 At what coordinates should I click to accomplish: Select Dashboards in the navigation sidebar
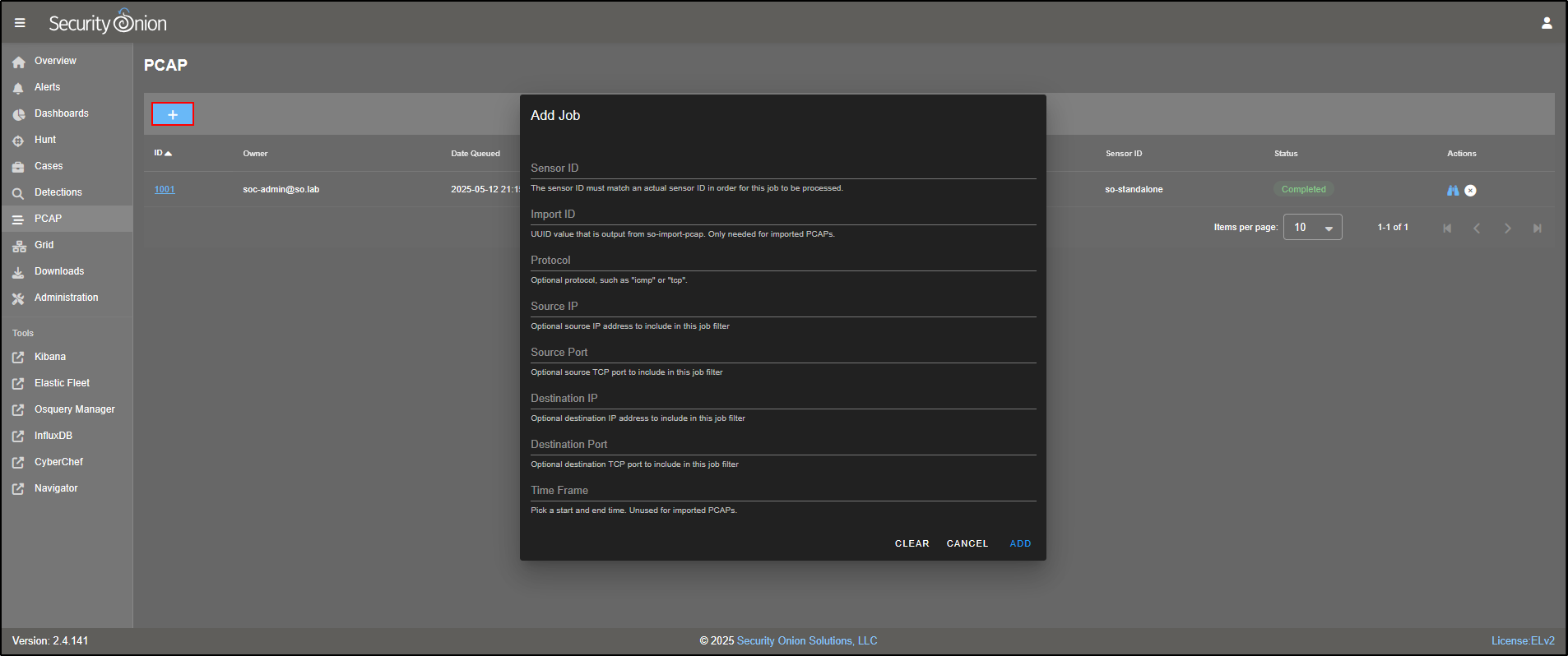(x=61, y=113)
